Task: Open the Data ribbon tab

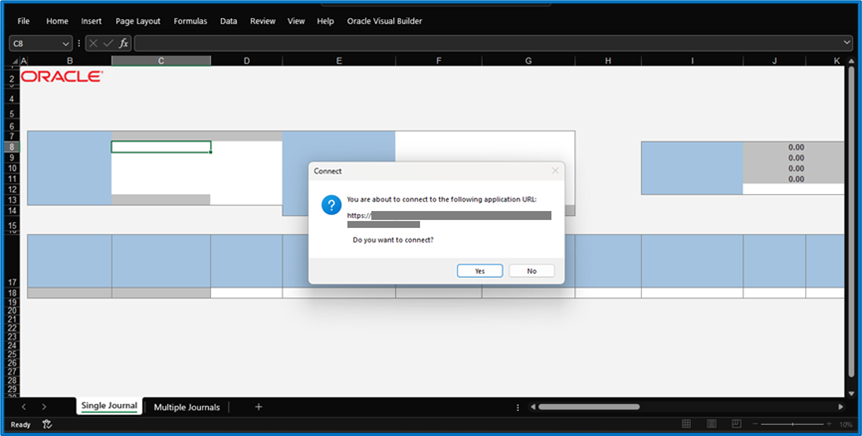Action: click(x=229, y=21)
